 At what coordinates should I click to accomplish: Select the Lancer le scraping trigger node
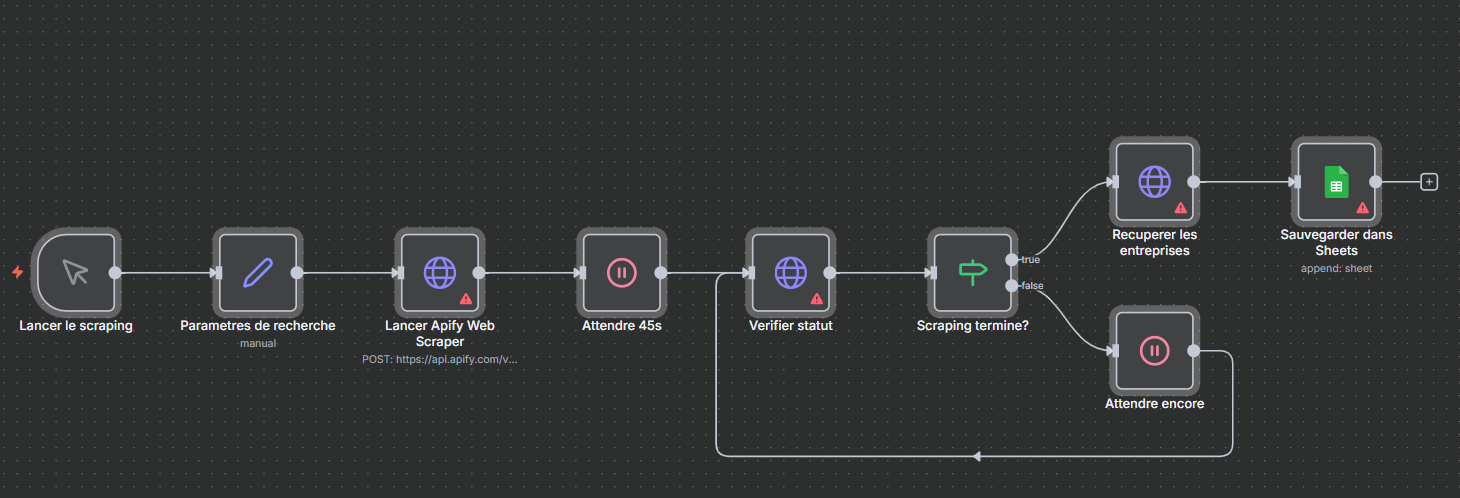click(76, 271)
